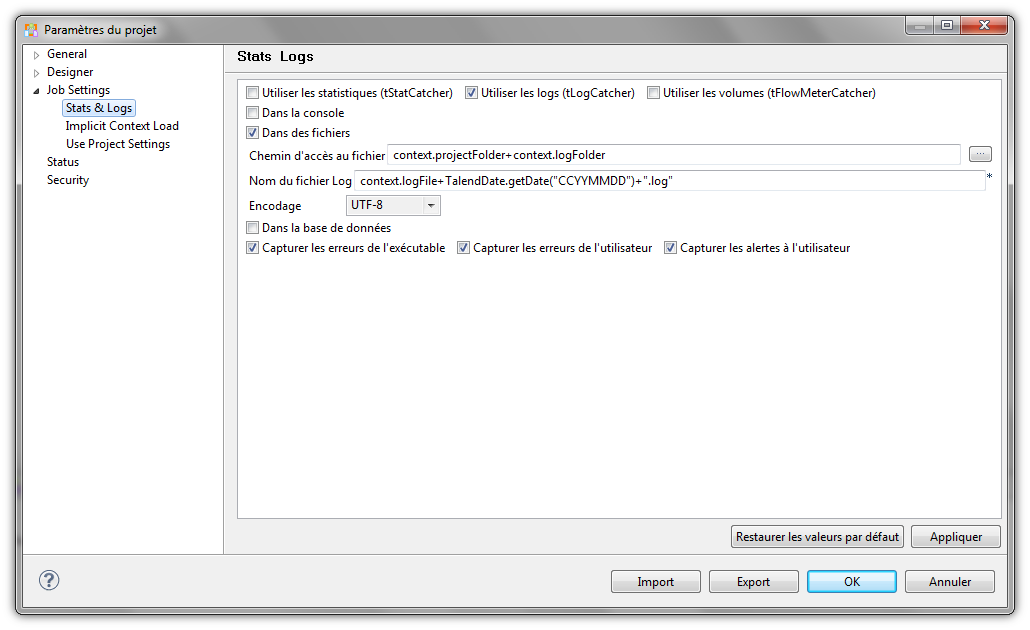Viewport: 1030px width, 630px height.
Task: Toggle Capturer les erreurs de l'utilisateur
Action: 464,248
